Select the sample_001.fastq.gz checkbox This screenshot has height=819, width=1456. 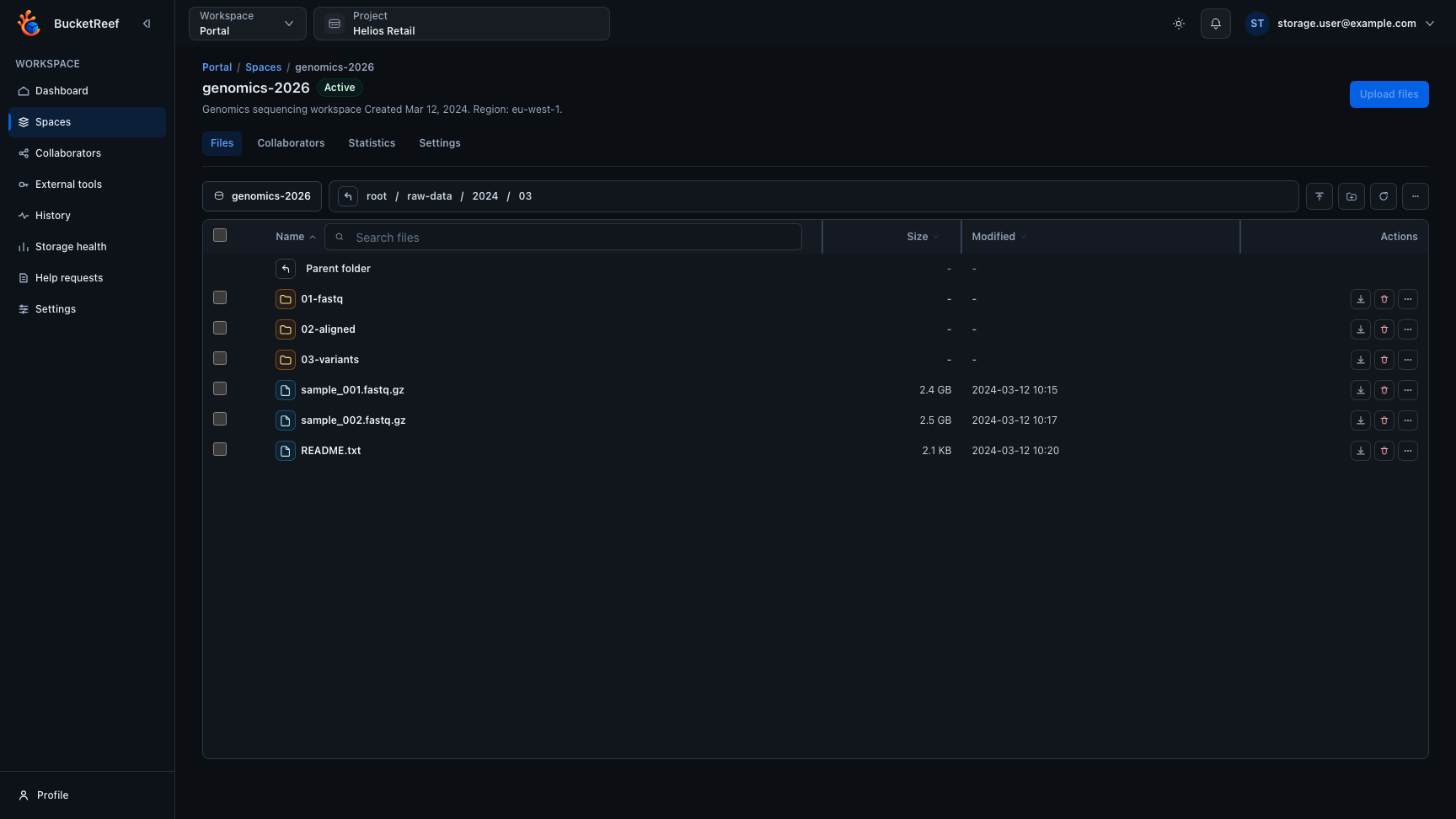pyautogui.click(x=220, y=388)
